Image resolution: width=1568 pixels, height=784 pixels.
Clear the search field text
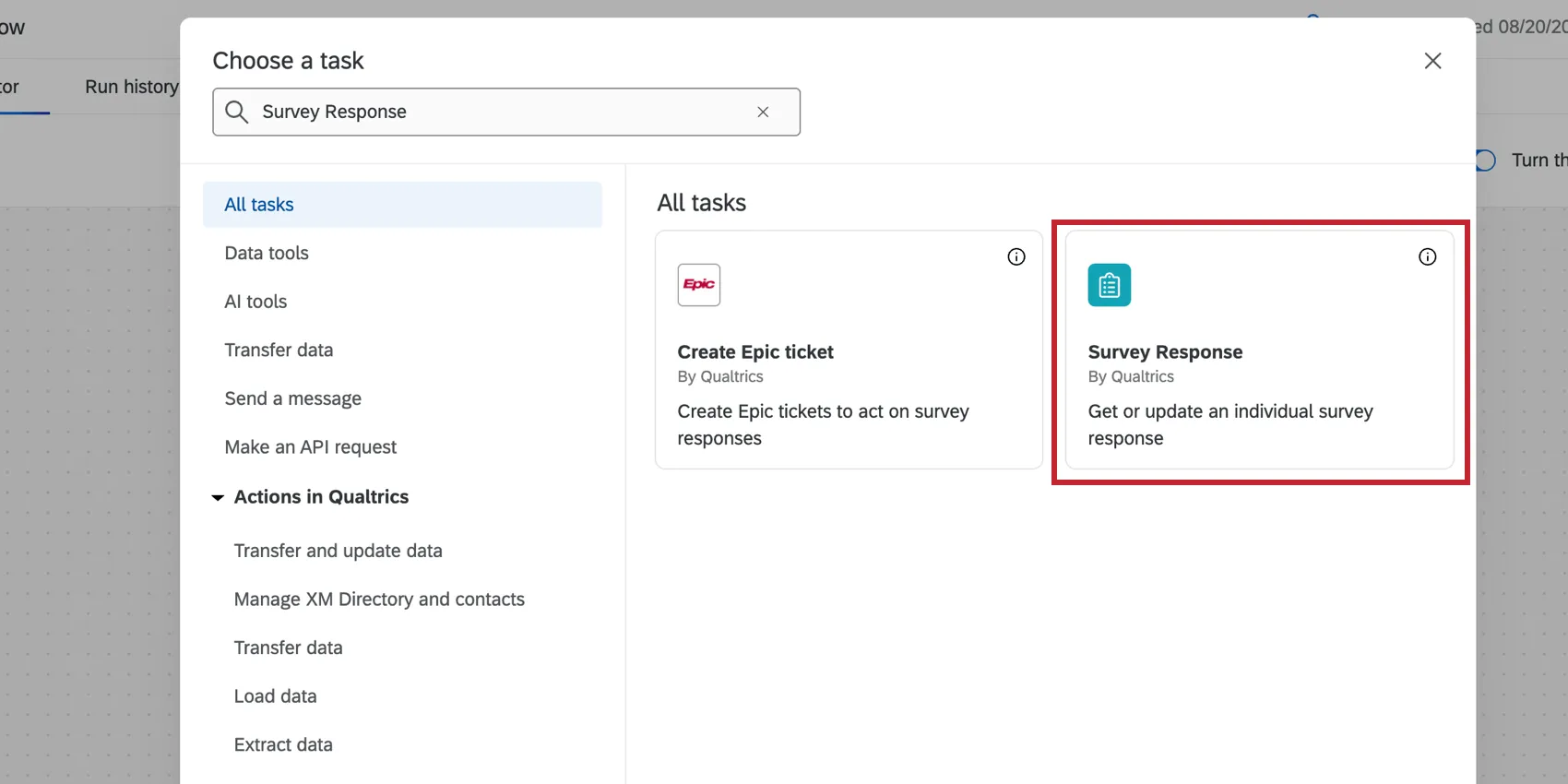763,113
